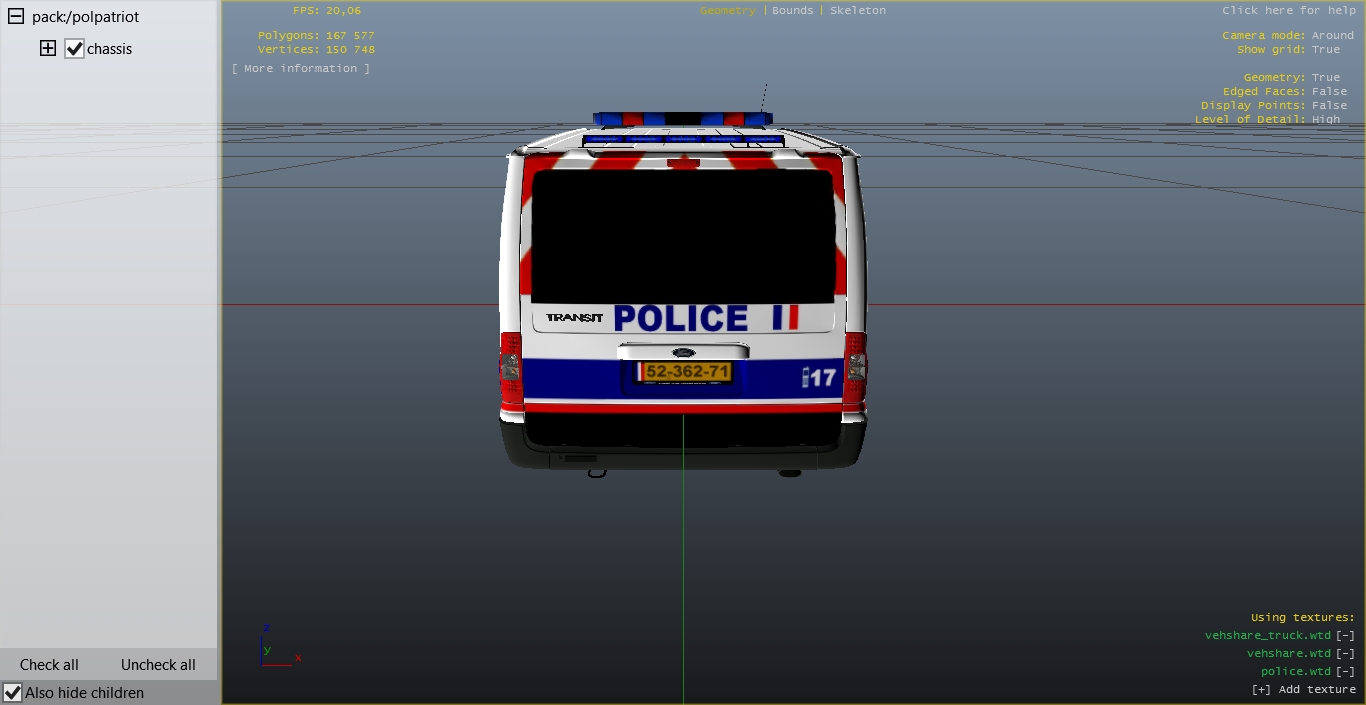This screenshot has height=705, width=1366.
Task: Expand the chassis tree node
Action: [48, 48]
